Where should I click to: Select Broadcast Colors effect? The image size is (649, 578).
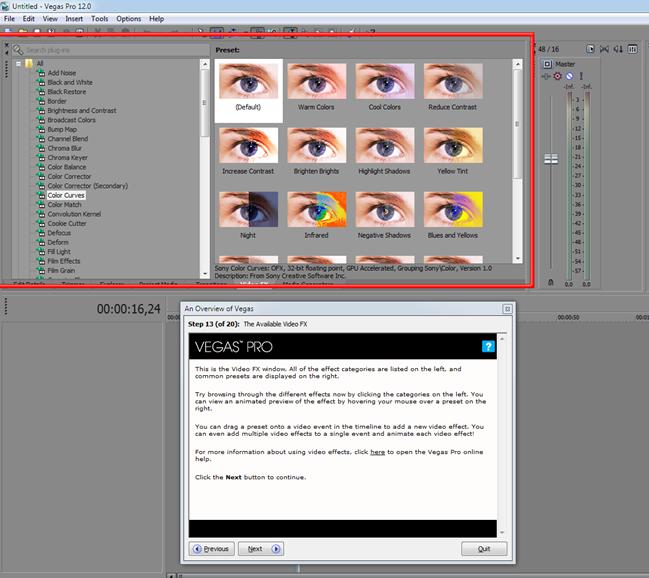[71, 120]
